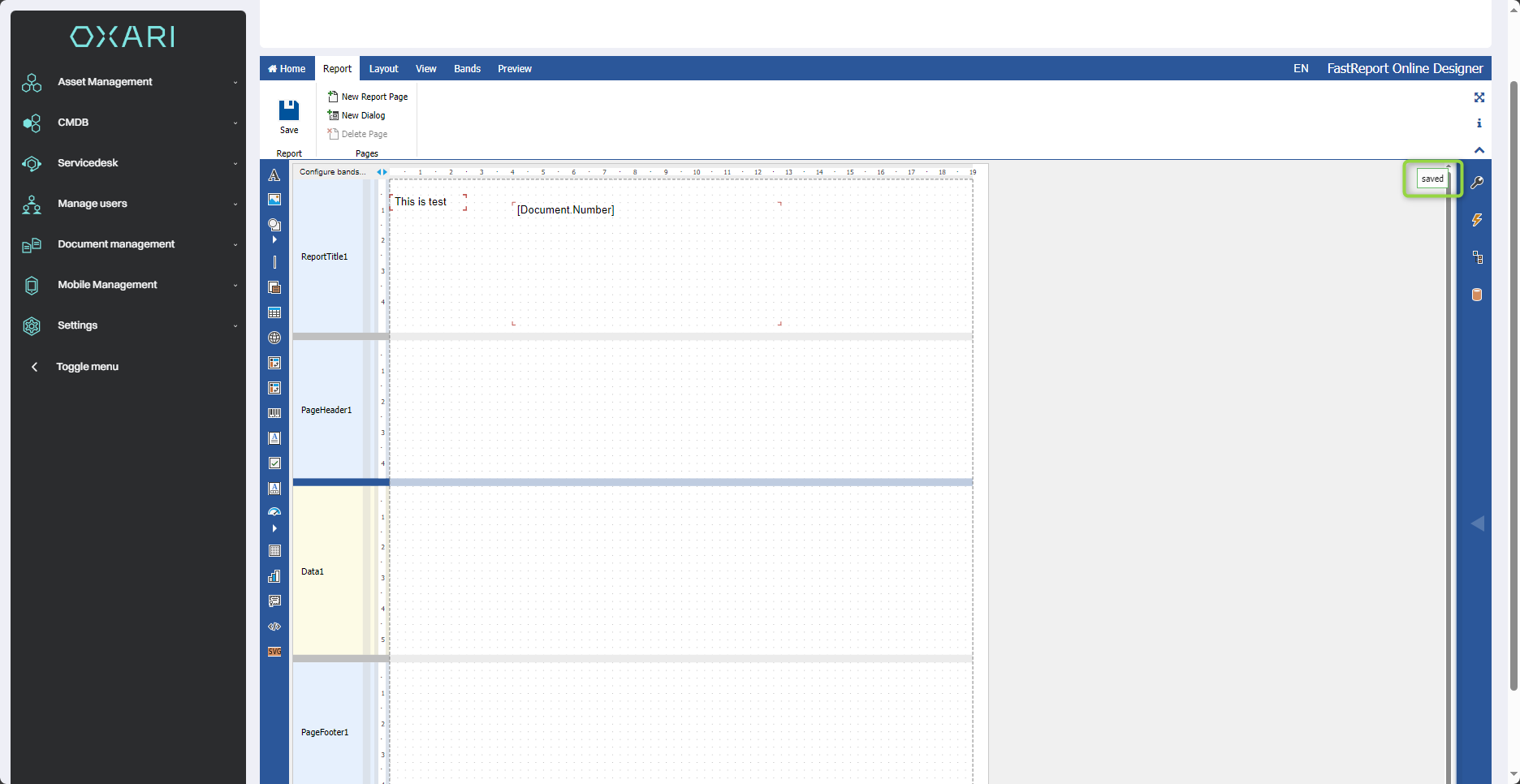
Task: Click New Report Page
Action: point(368,97)
